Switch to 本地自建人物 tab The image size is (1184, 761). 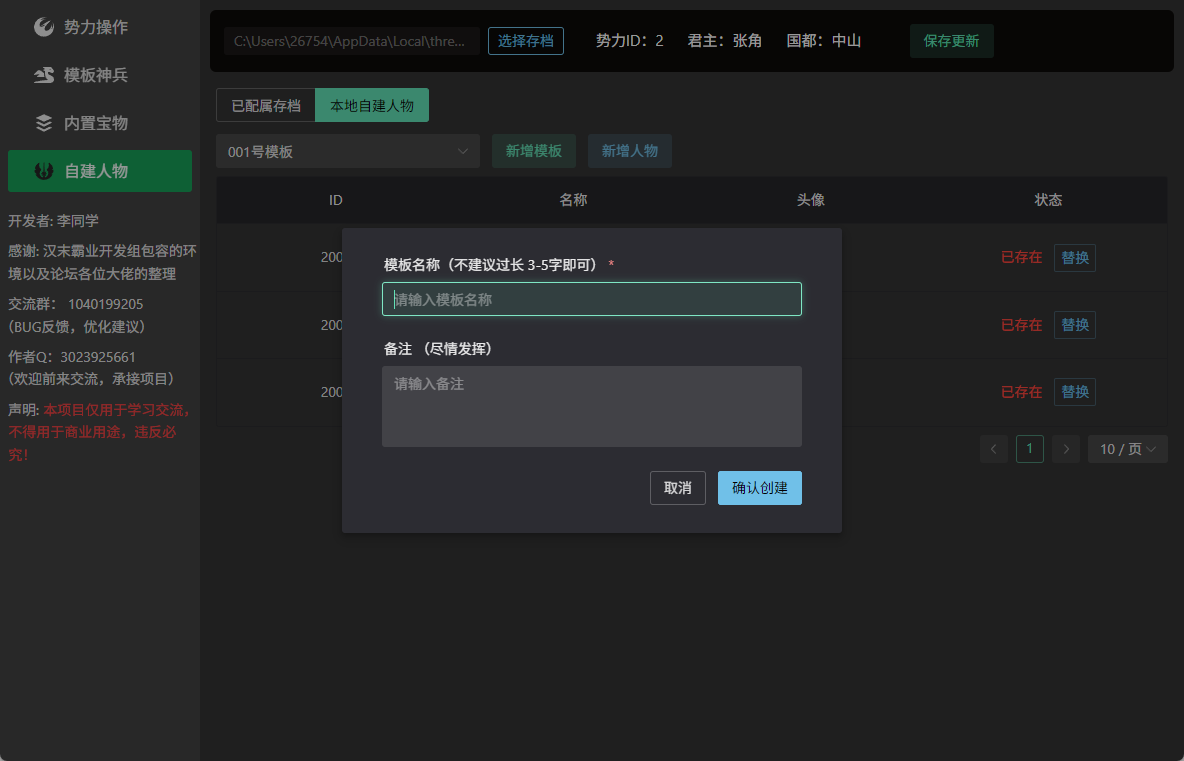click(372, 105)
